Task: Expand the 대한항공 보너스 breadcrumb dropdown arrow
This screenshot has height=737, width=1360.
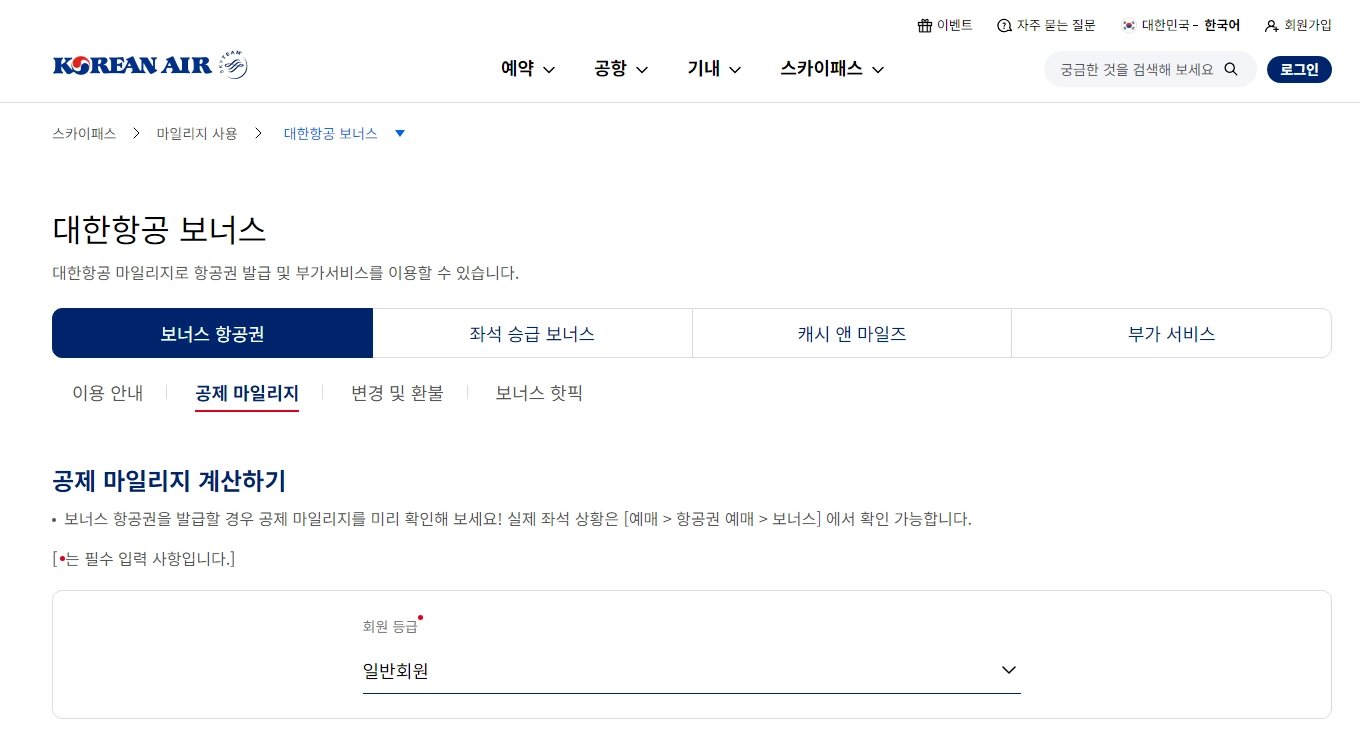Action: [x=400, y=132]
